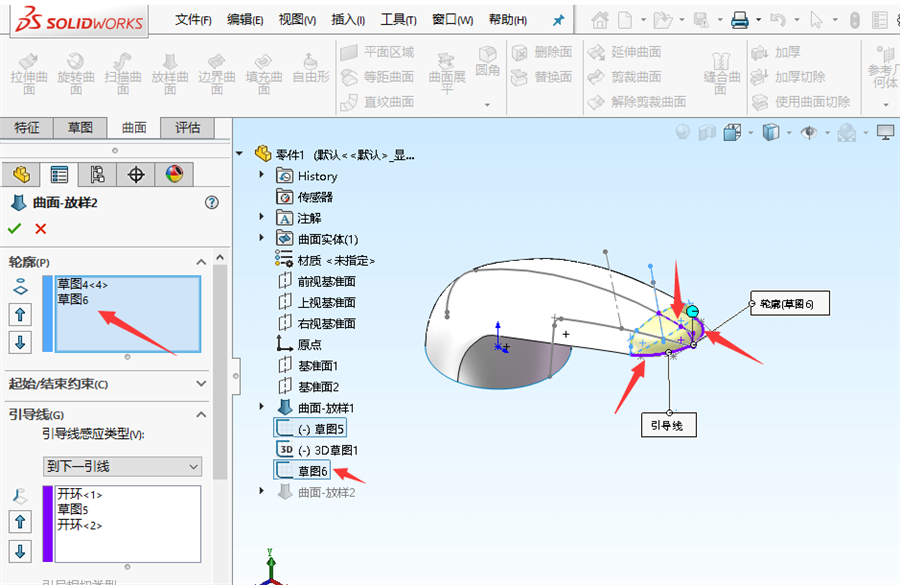
Task: Choose Untrim Surface (解除剪裁曲面) tool
Action: point(637,102)
